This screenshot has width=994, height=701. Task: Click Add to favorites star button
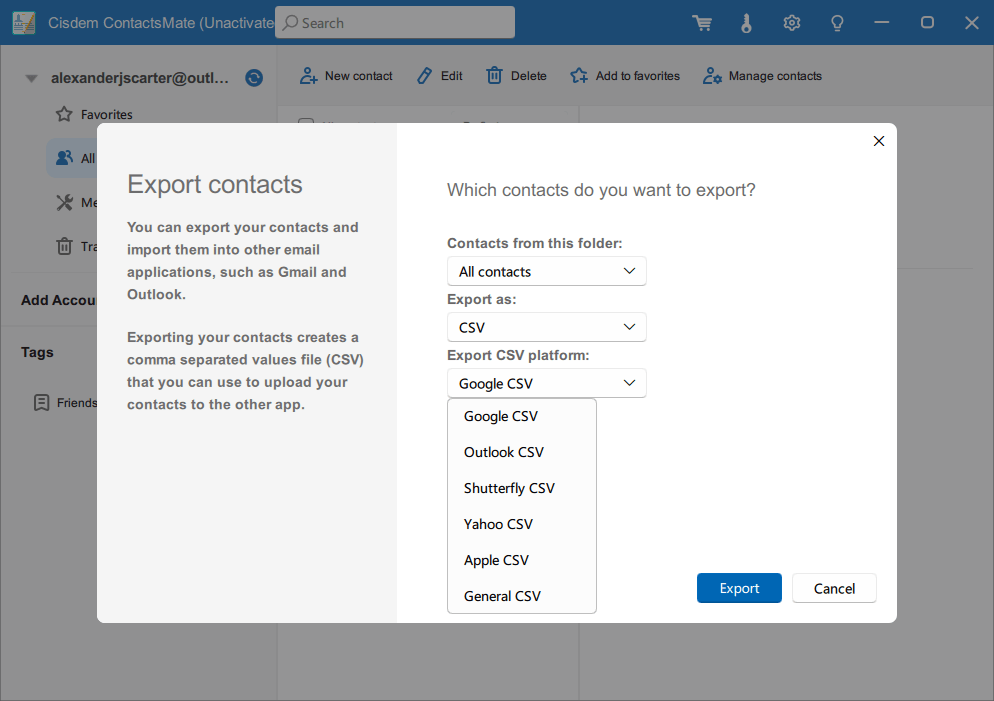click(x=579, y=76)
